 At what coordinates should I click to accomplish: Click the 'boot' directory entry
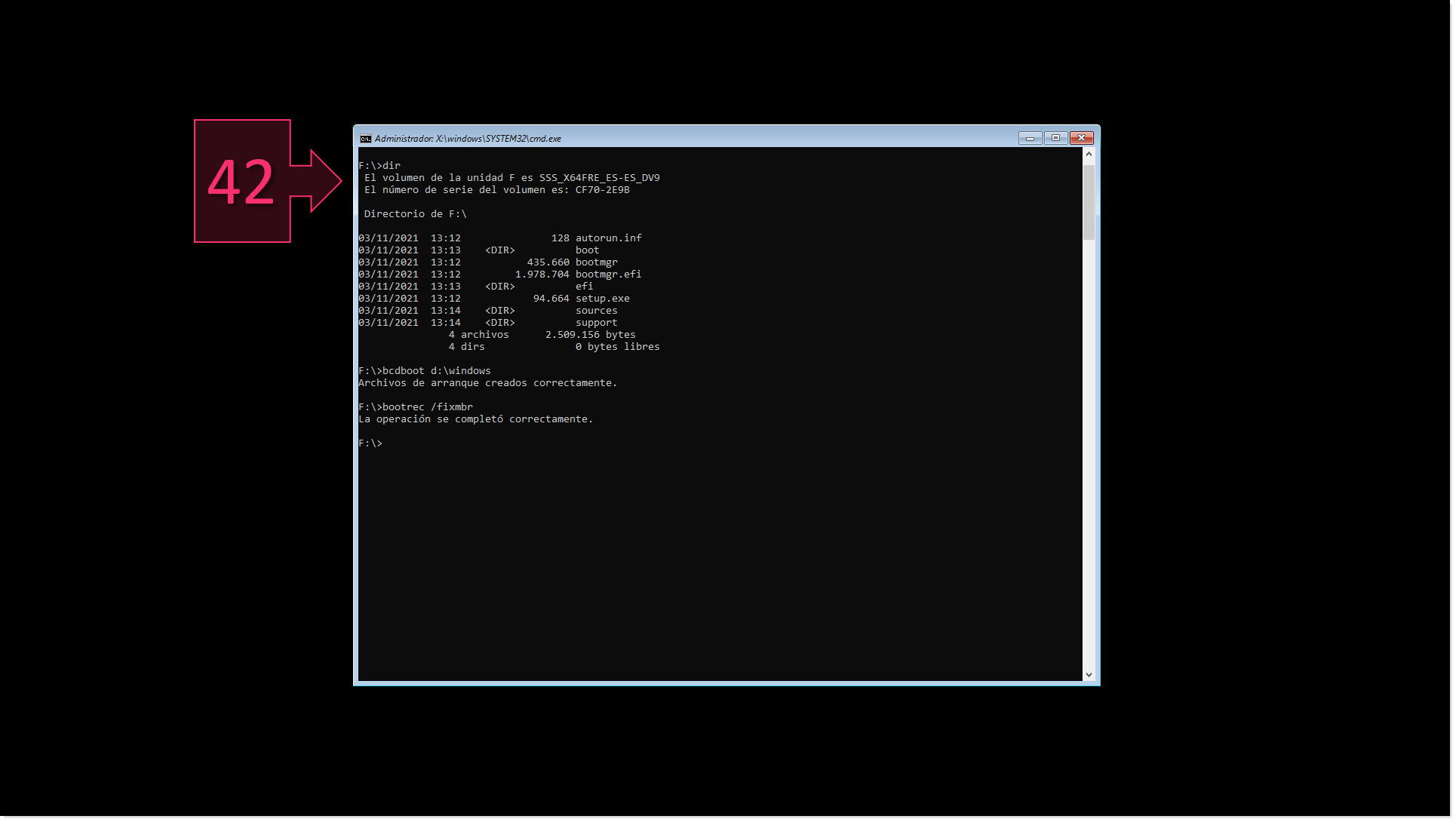[x=587, y=250]
